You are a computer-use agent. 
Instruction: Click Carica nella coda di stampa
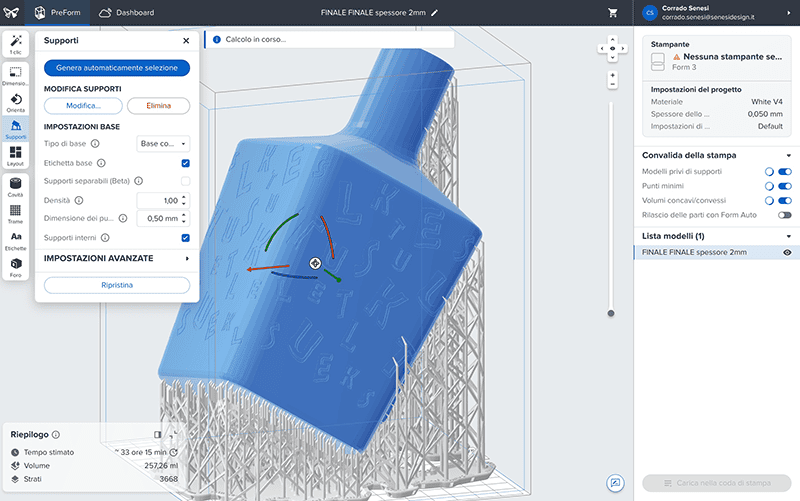pyautogui.click(x=717, y=483)
